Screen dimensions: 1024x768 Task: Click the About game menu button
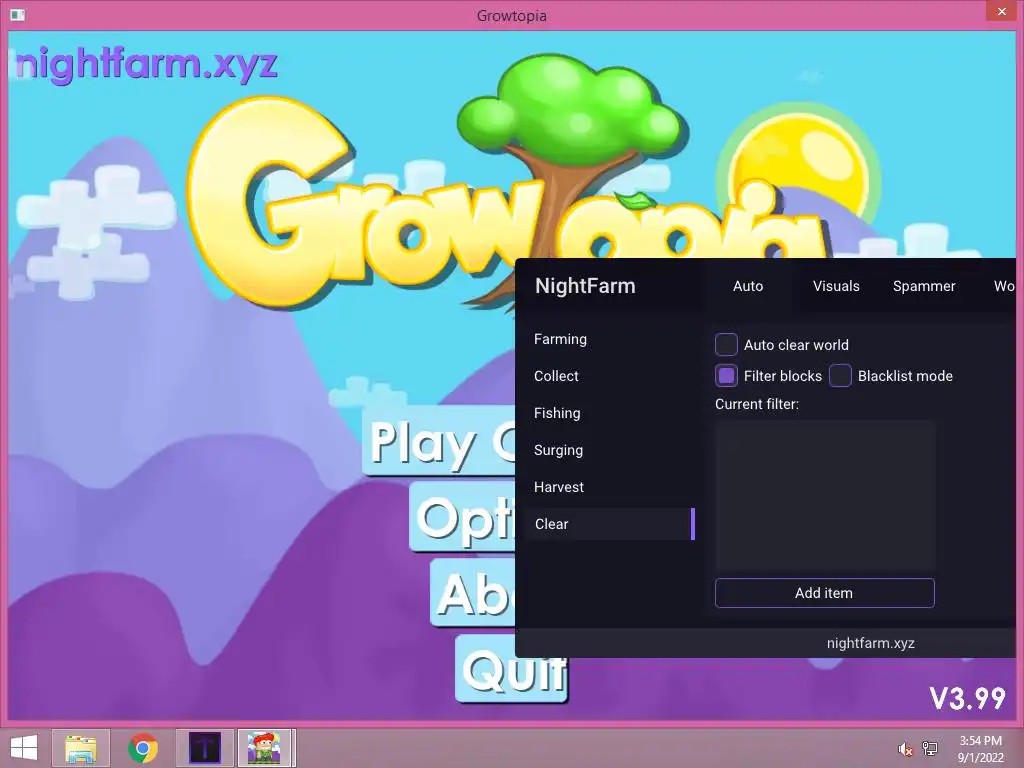click(x=473, y=593)
